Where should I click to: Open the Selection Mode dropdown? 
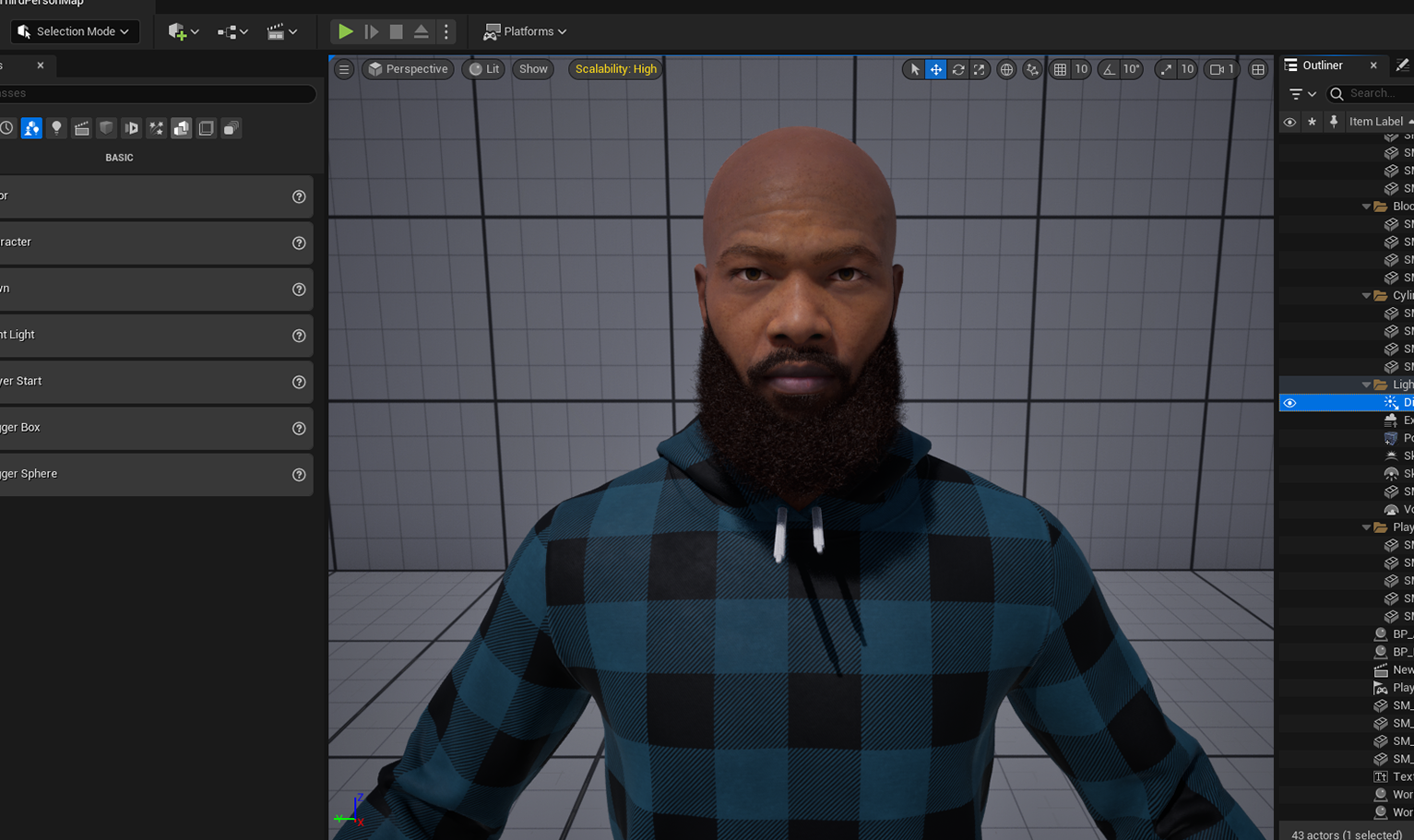[75, 31]
